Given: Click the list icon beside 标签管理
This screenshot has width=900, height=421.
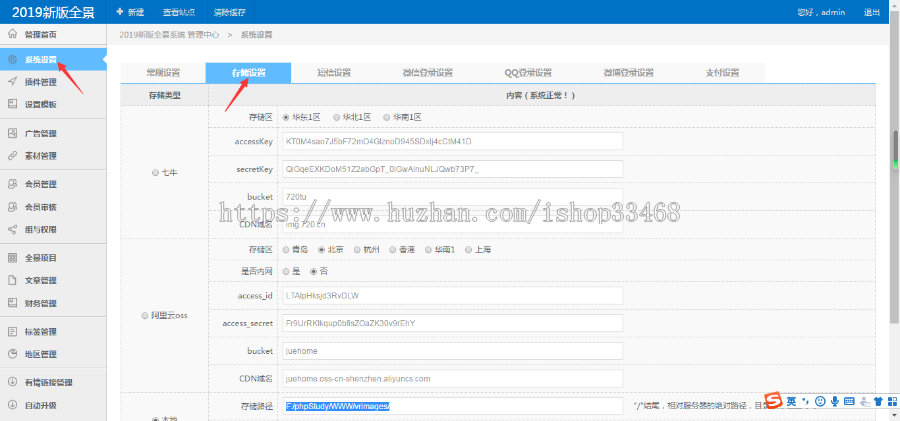Looking at the screenshot, I should (x=12, y=331).
